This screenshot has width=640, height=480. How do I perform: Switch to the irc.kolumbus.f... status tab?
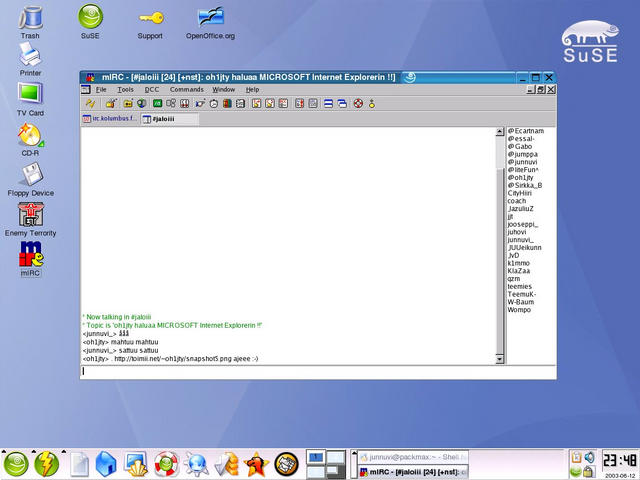[110, 119]
